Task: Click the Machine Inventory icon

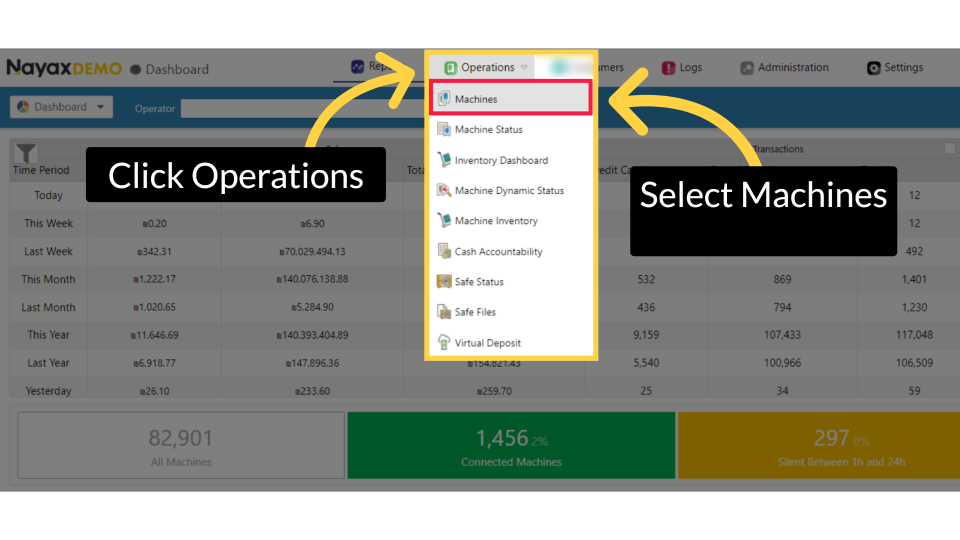Action: [x=444, y=220]
